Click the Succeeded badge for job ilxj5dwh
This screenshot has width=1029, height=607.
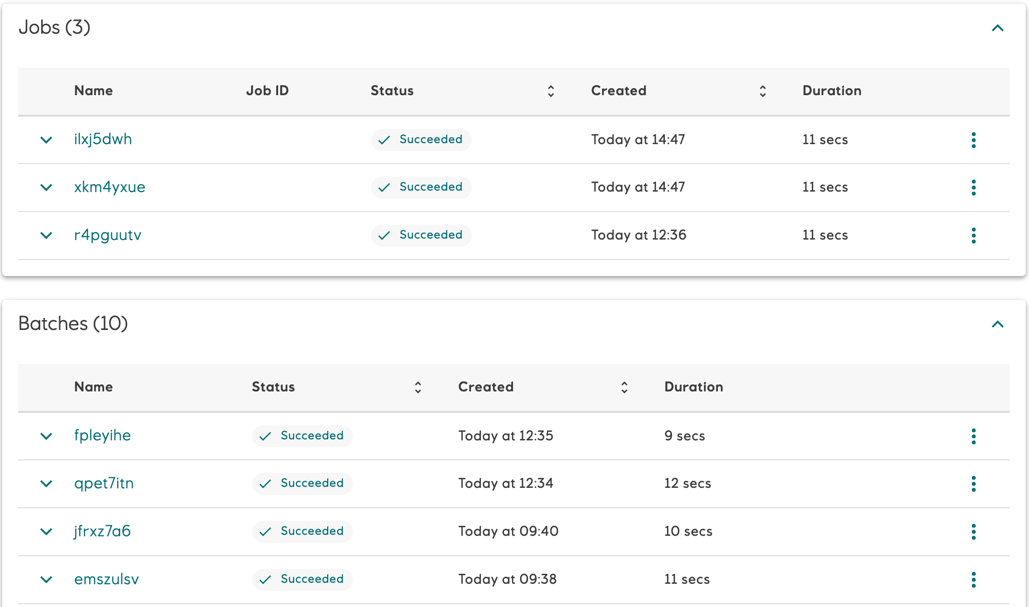point(420,139)
